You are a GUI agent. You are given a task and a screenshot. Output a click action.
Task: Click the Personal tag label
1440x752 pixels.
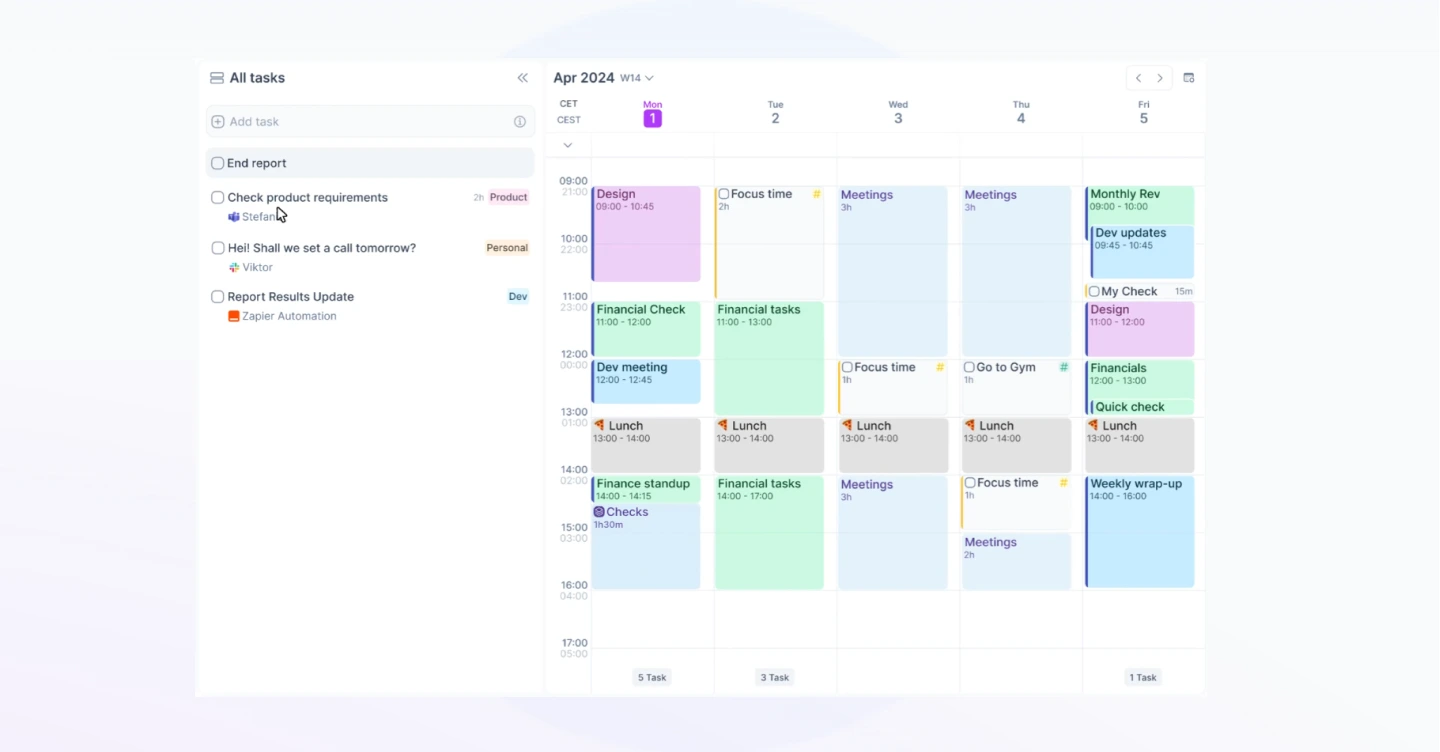point(507,248)
